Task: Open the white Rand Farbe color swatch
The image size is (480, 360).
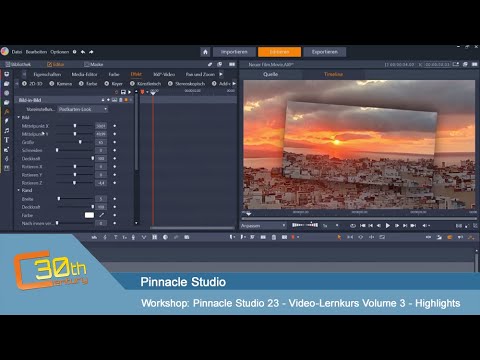Action: [x=89, y=215]
